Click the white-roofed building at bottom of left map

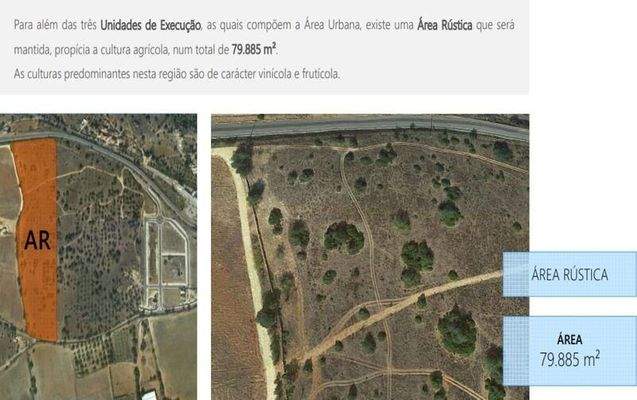coord(149,395)
